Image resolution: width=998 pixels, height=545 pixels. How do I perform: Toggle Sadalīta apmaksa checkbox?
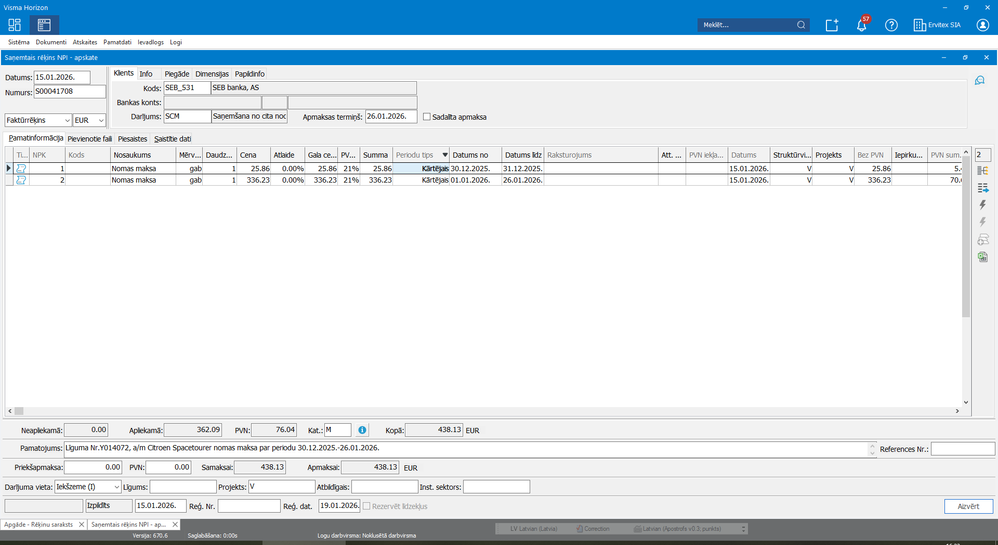(426, 117)
